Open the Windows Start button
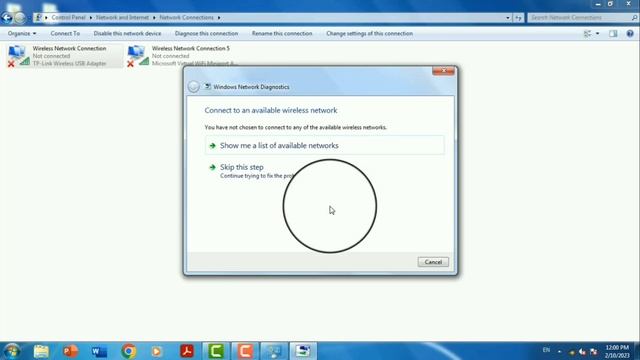The height and width of the screenshot is (360, 640). [11, 351]
